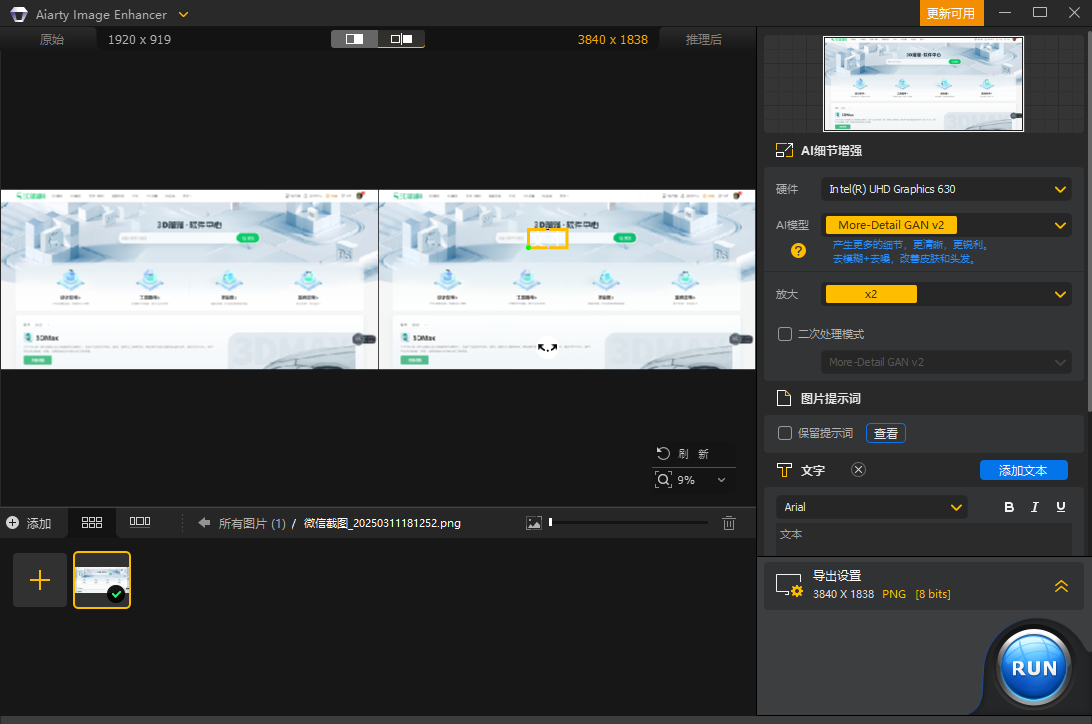The width and height of the screenshot is (1092, 724).
Task: Select the imported screenshot thumbnail
Action: pyautogui.click(x=102, y=580)
